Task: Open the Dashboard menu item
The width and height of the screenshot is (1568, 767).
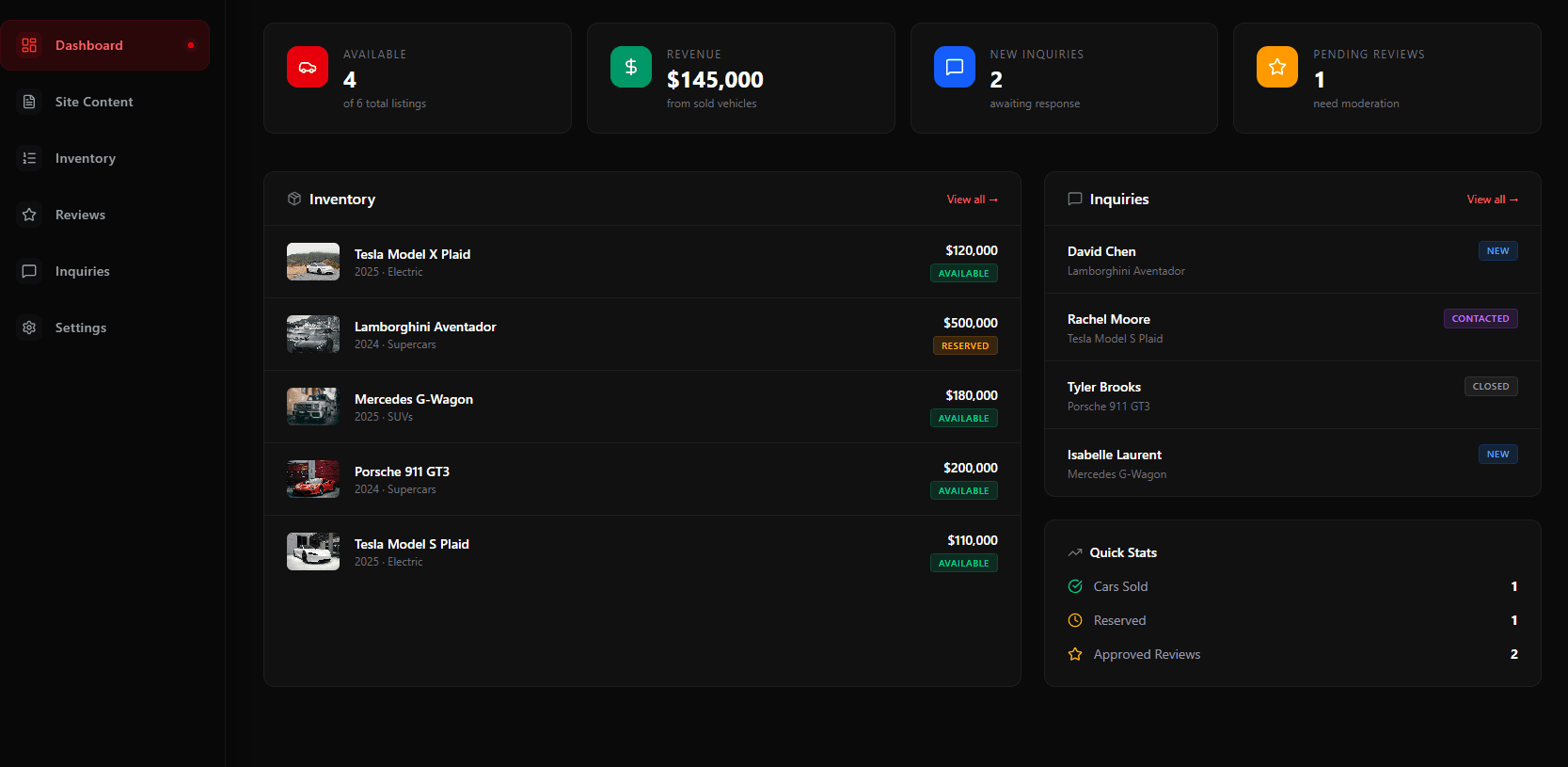Action: click(x=104, y=45)
